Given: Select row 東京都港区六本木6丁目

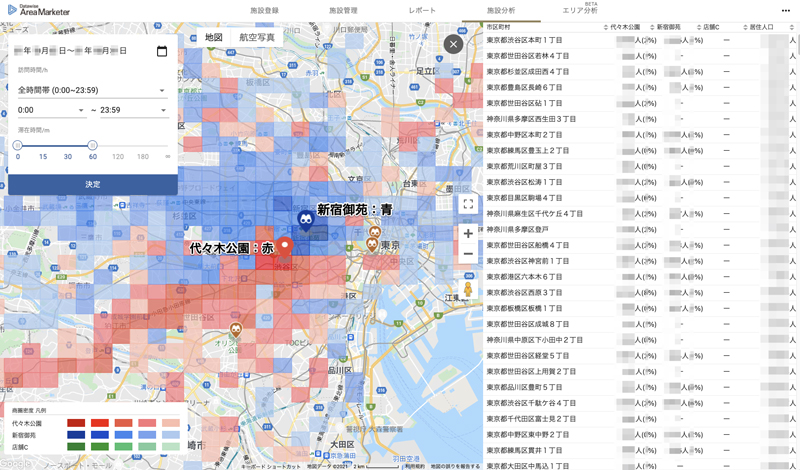Looking at the screenshot, I should coord(641,277).
